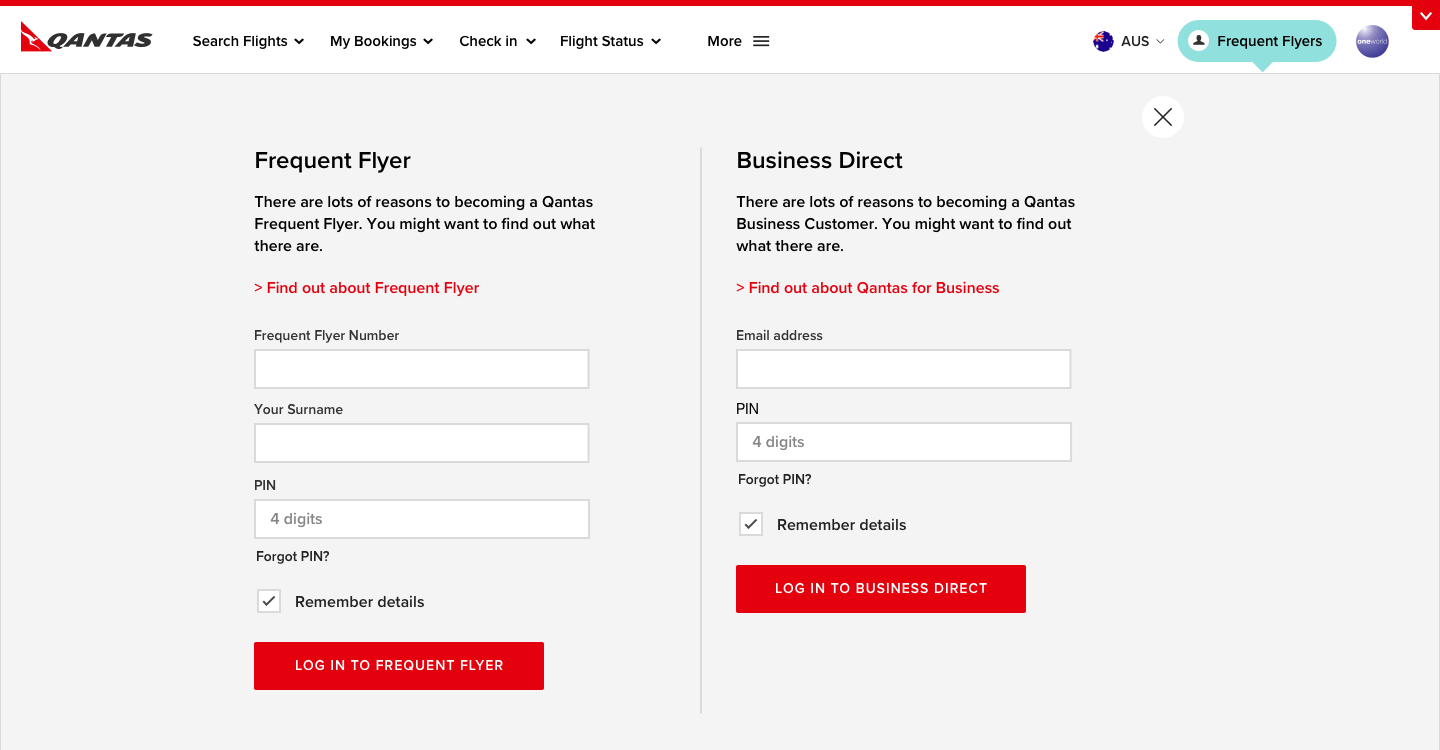Focus the Business Direct PIN field
Image resolution: width=1440 pixels, height=750 pixels.
tap(904, 442)
